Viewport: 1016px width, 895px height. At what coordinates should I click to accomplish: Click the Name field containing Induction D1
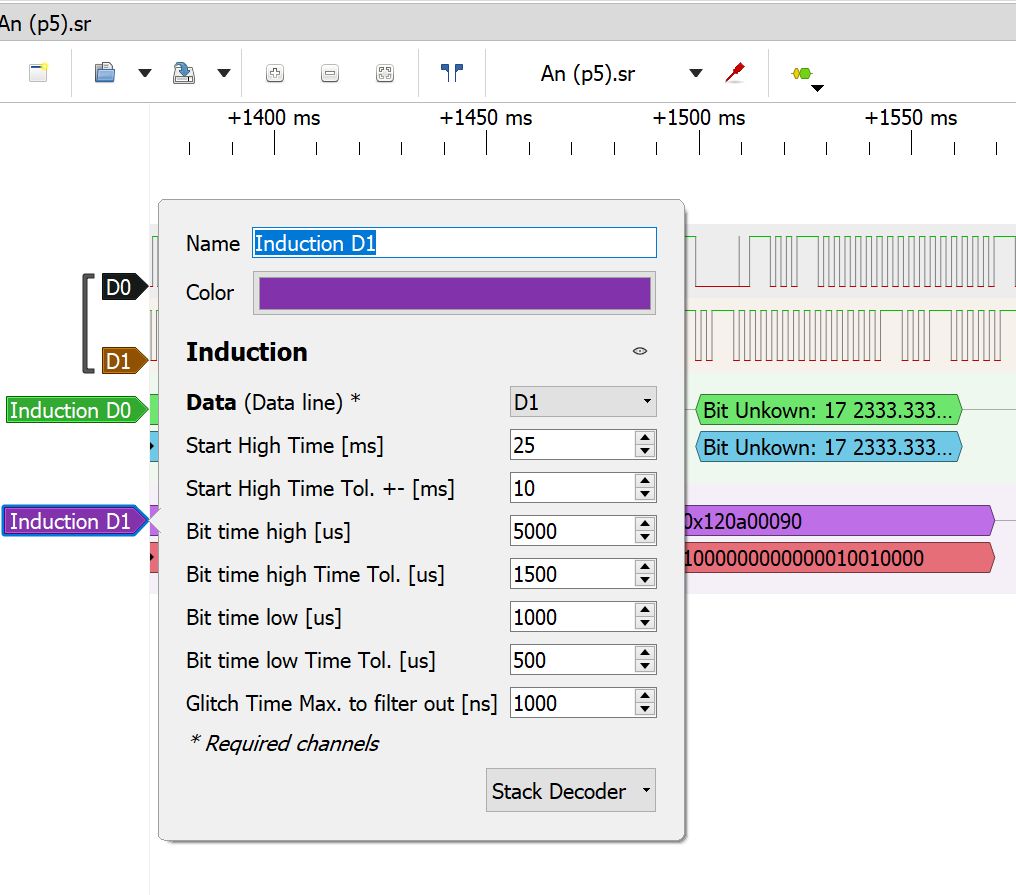point(455,243)
